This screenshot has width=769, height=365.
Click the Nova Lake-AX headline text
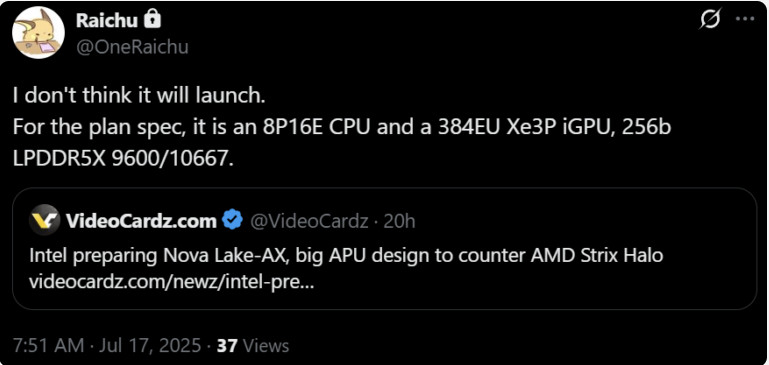click(x=346, y=256)
